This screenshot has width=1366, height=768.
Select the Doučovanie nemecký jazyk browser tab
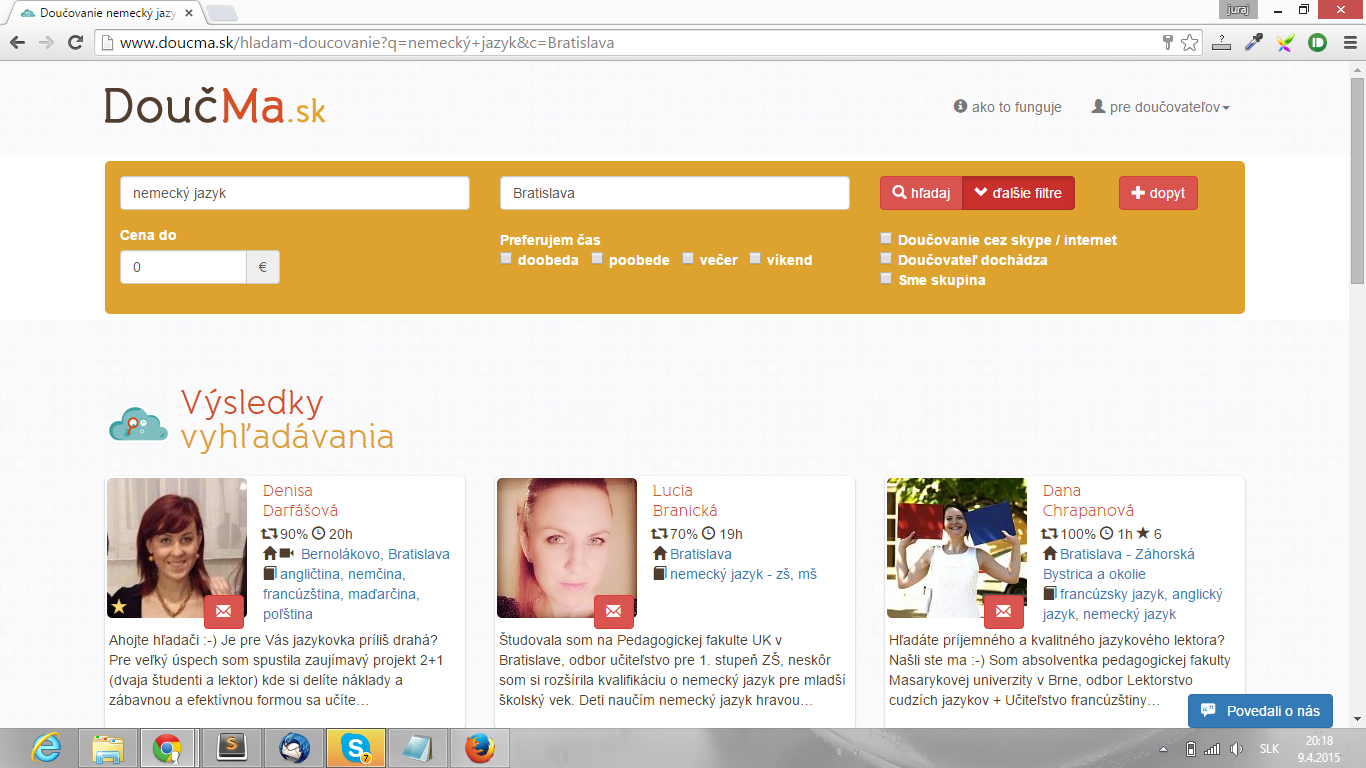[x=100, y=12]
